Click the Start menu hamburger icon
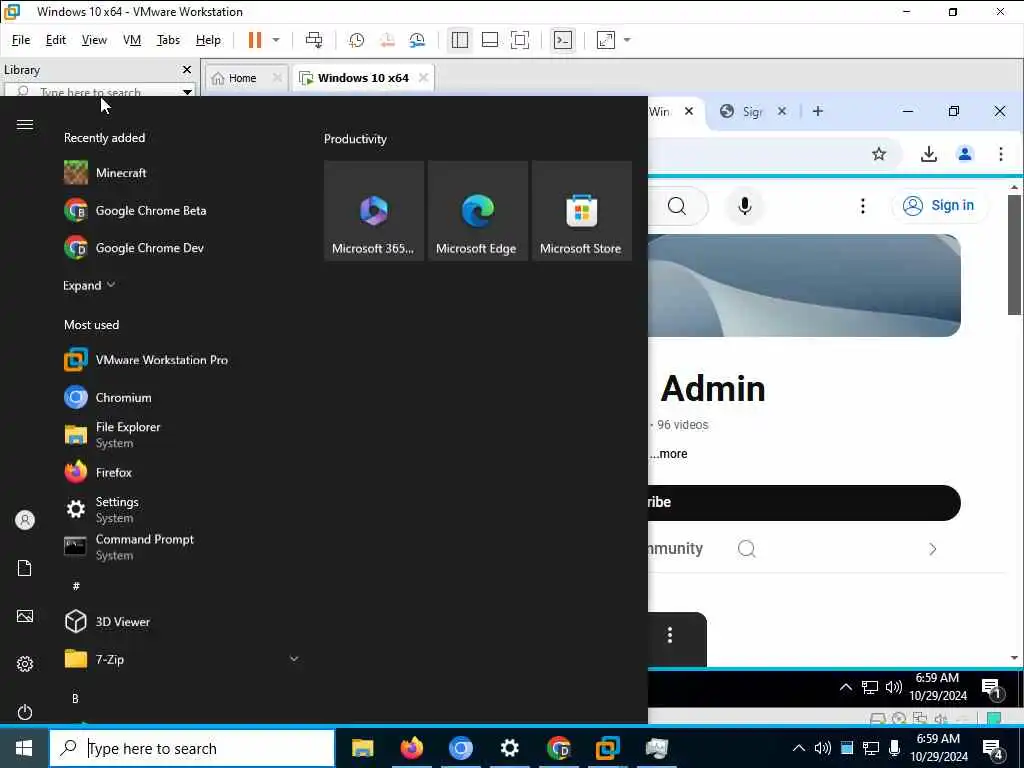The image size is (1024, 768). point(25,124)
